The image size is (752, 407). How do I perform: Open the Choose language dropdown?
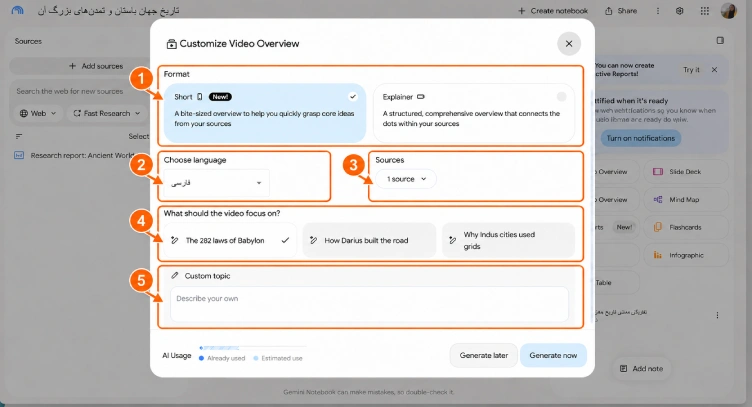point(216,183)
